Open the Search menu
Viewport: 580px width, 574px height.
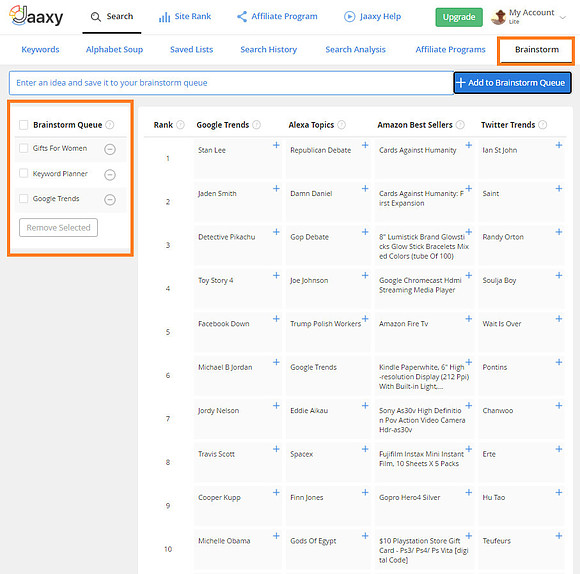point(112,17)
